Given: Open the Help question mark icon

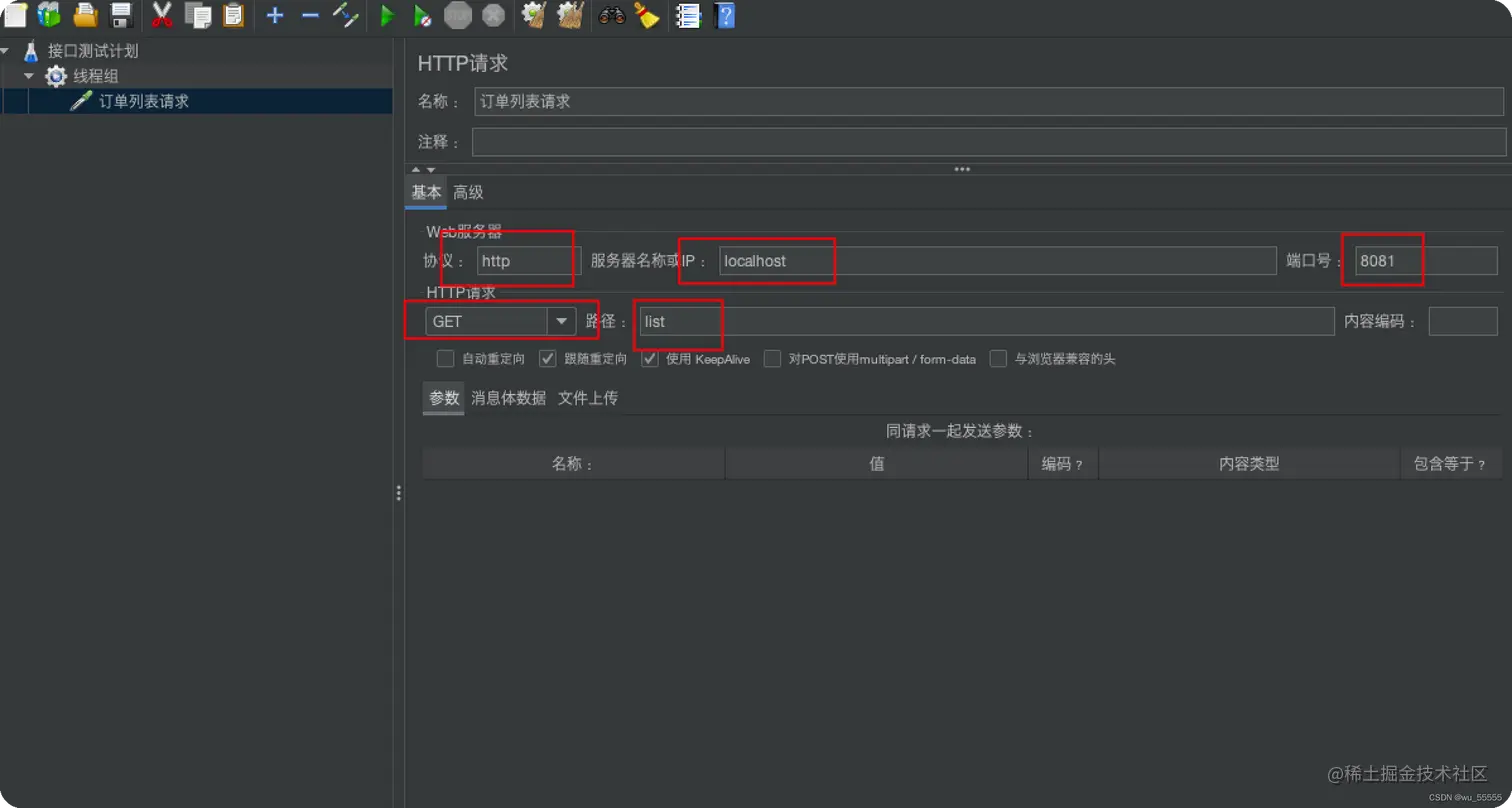Looking at the screenshot, I should tap(724, 15).
